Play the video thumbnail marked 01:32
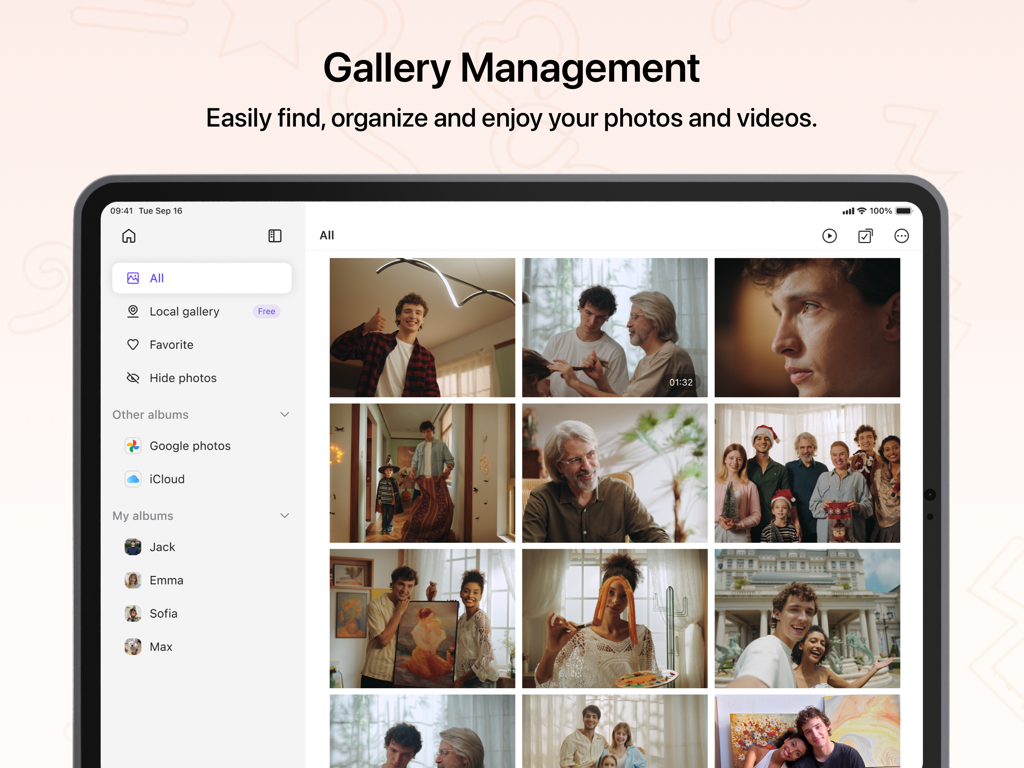Screen dimensions: 1024x768 tap(614, 327)
